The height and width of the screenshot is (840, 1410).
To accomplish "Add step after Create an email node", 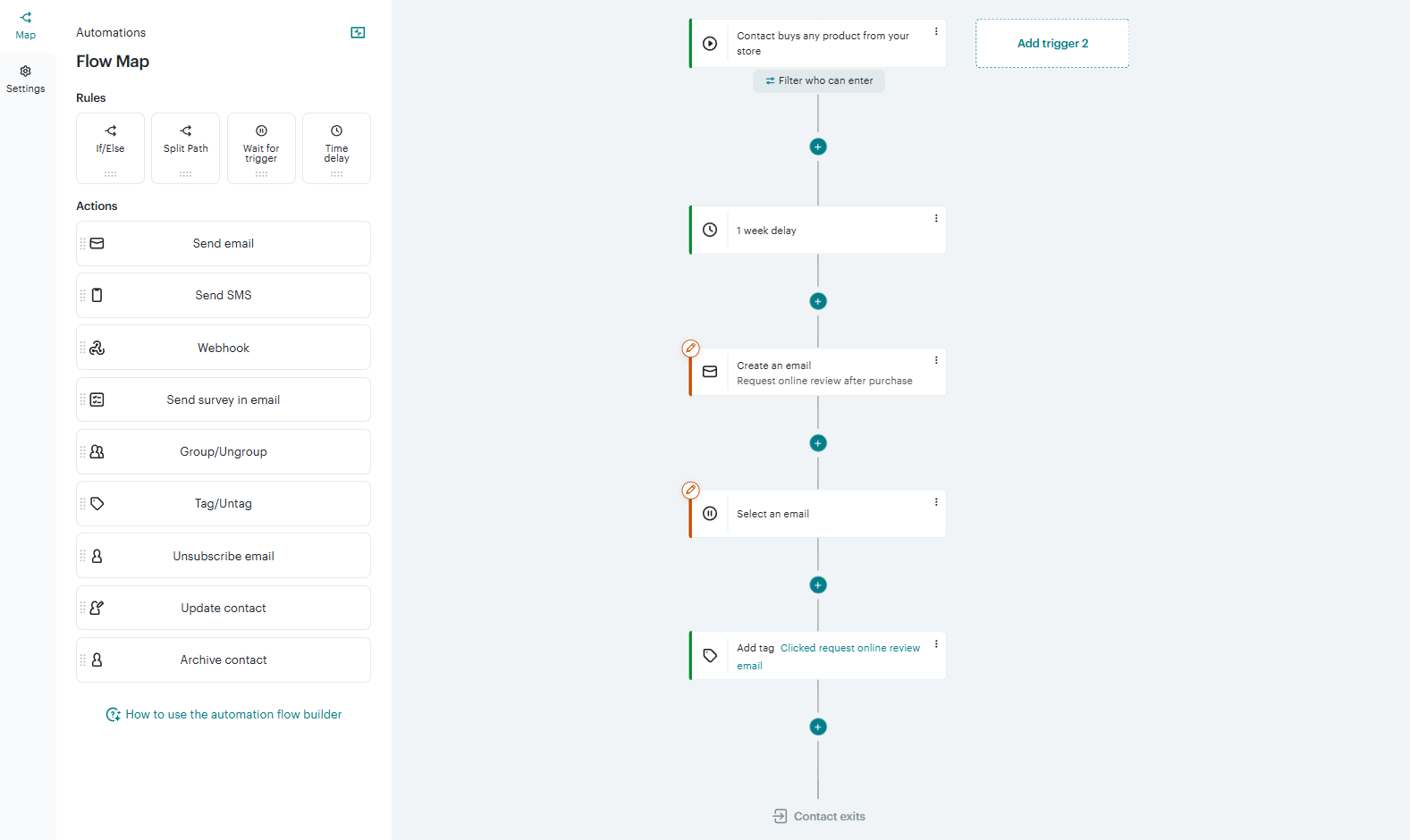I will 818,443.
